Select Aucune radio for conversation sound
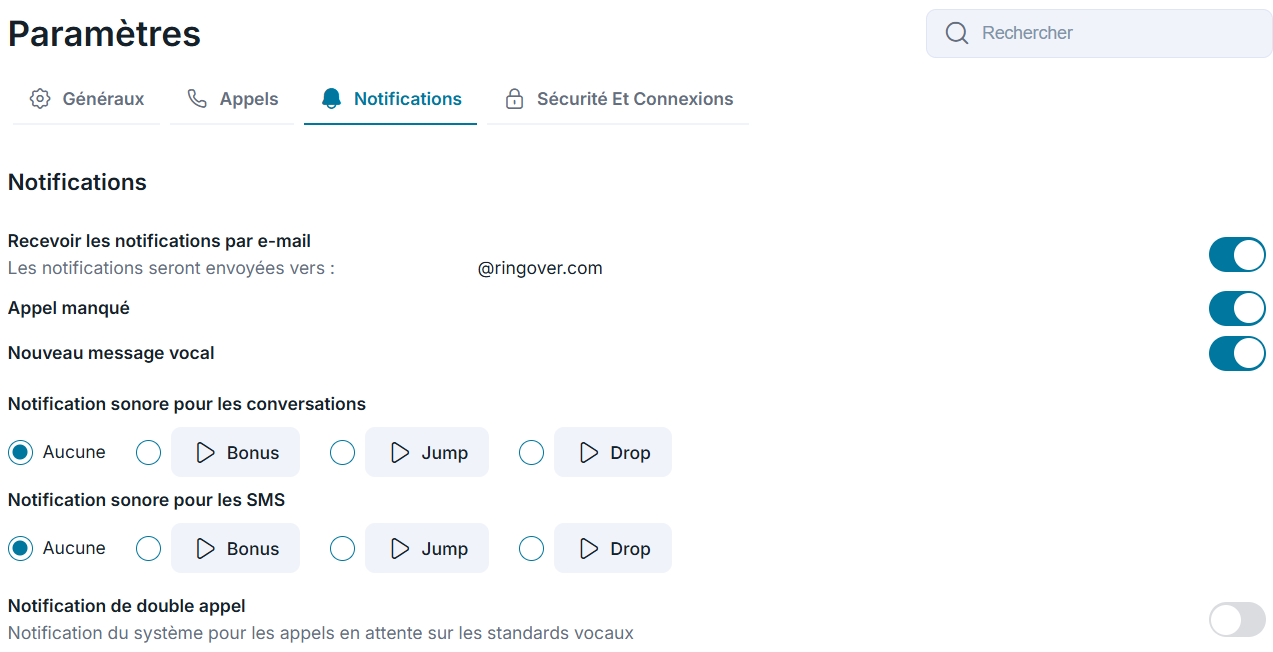 (21, 453)
